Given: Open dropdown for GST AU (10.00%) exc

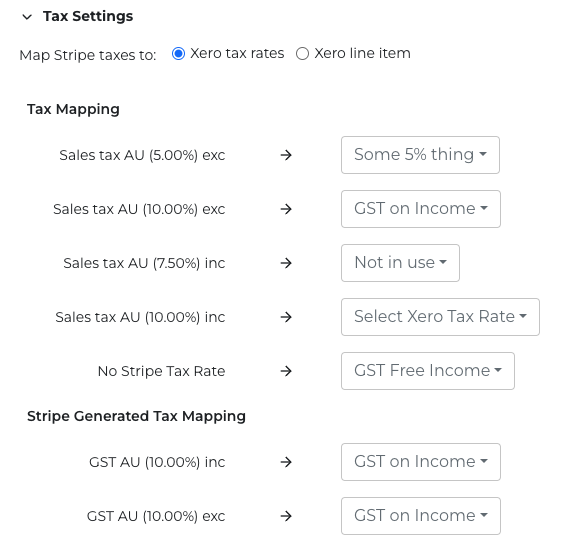Looking at the screenshot, I should point(421,516).
